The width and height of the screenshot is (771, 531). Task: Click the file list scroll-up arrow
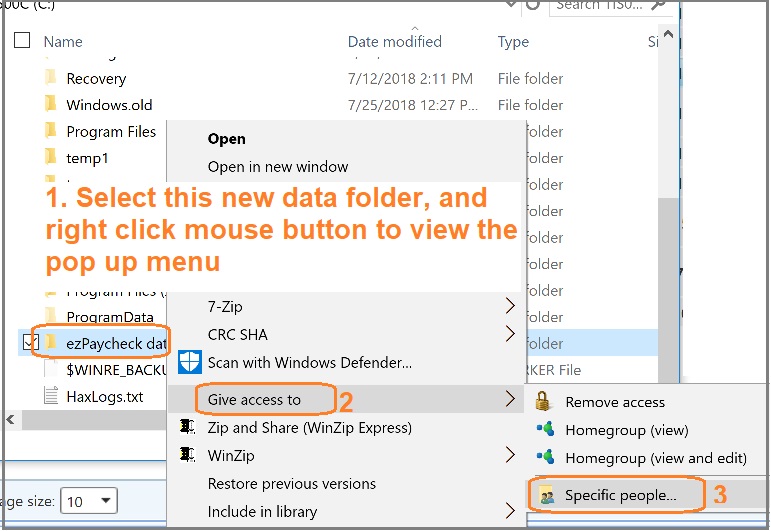click(668, 34)
